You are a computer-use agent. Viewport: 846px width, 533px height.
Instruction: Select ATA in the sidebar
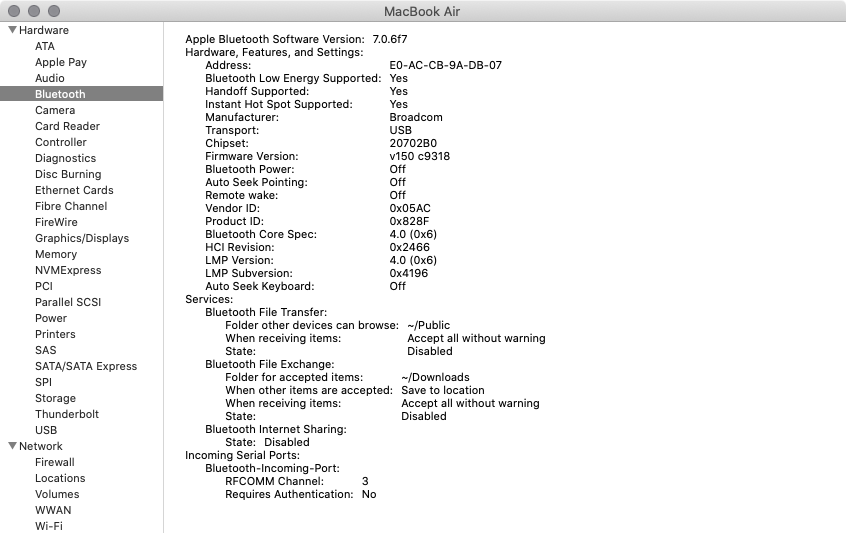pos(45,46)
